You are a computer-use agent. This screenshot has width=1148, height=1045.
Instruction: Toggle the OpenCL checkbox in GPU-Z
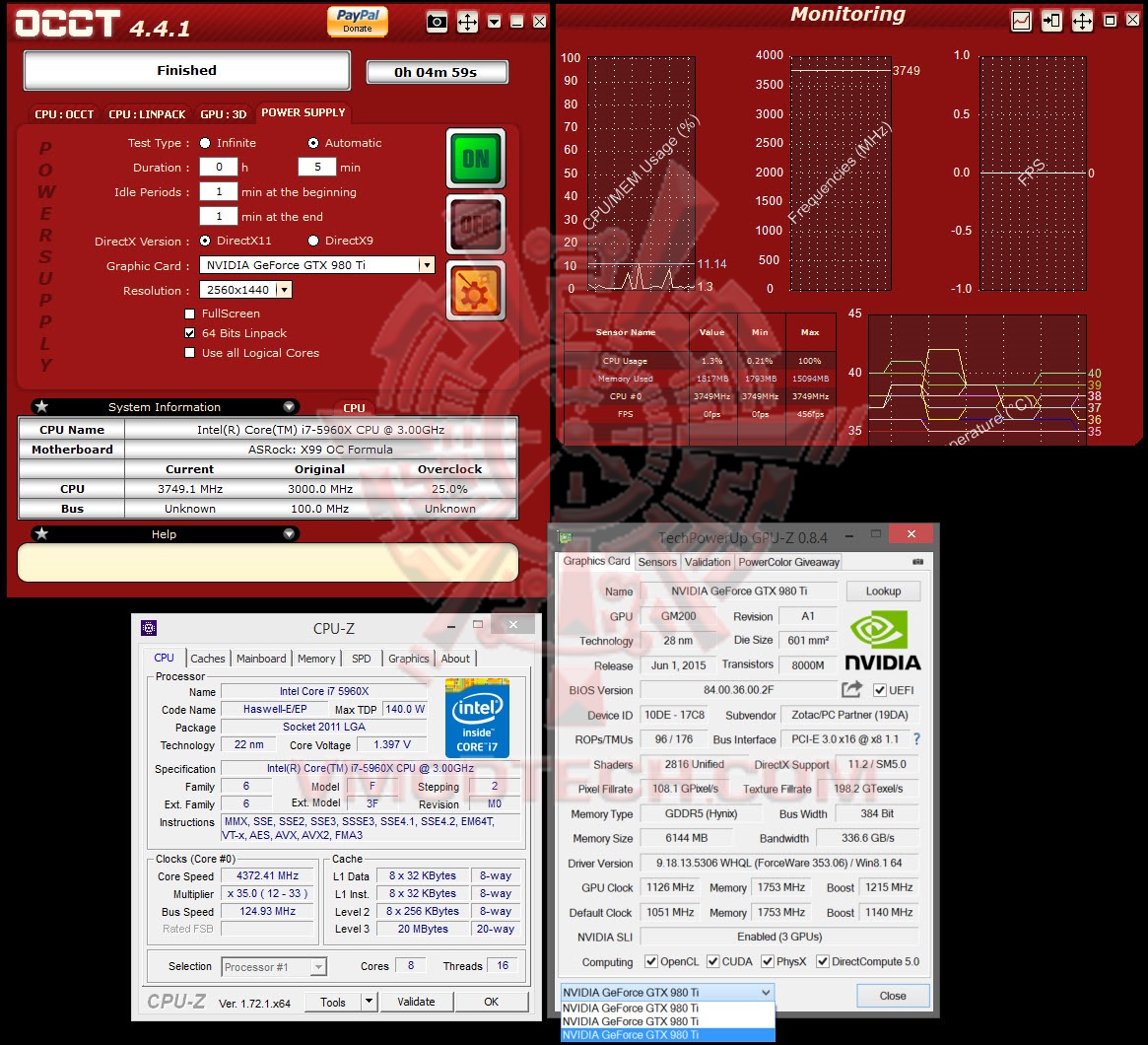(x=651, y=961)
